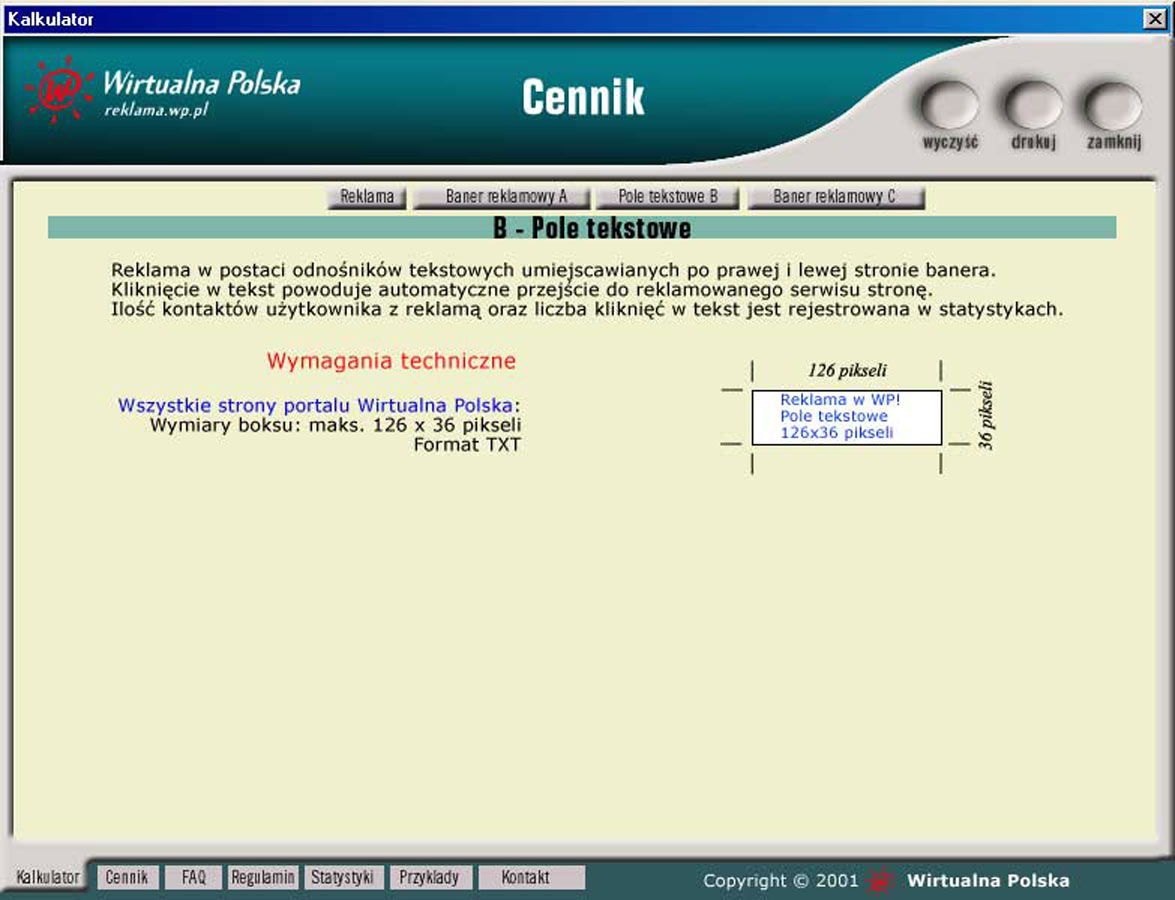1175x900 pixels.
Task: Open the FAQ tab
Action: tap(193, 877)
